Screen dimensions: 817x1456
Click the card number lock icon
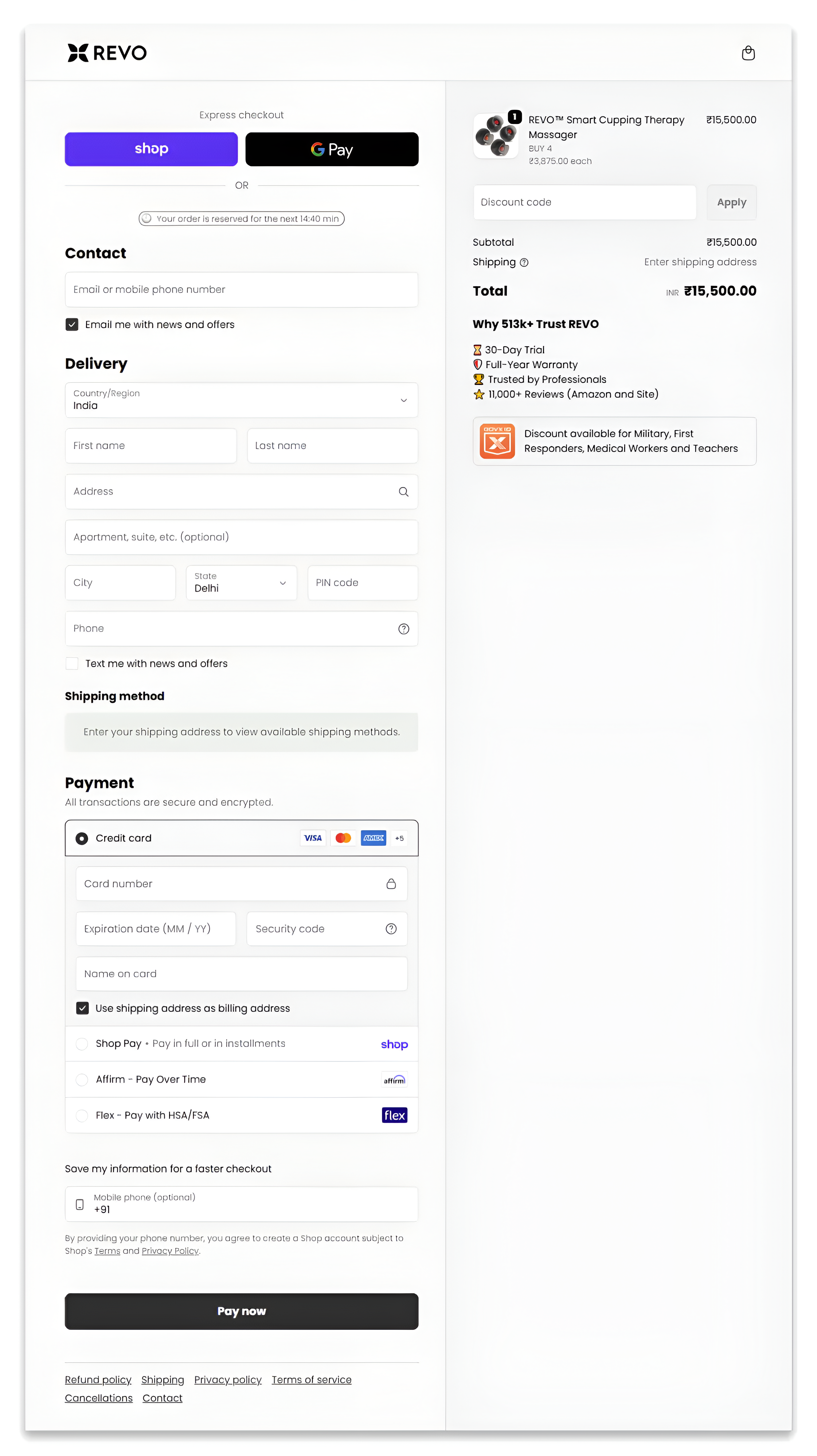click(391, 883)
